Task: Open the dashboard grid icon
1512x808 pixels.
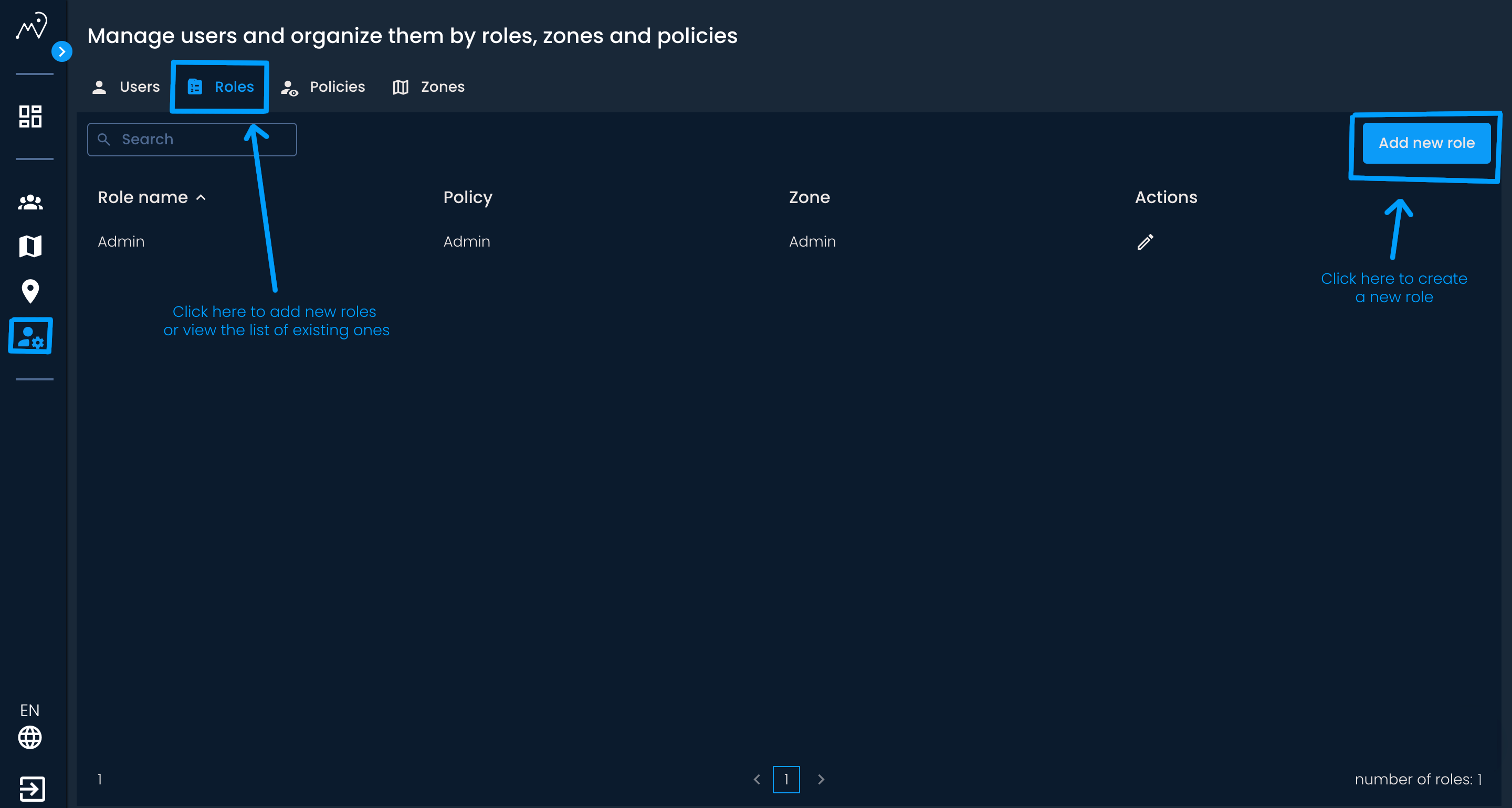Action: pyautogui.click(x=30, y=116)
